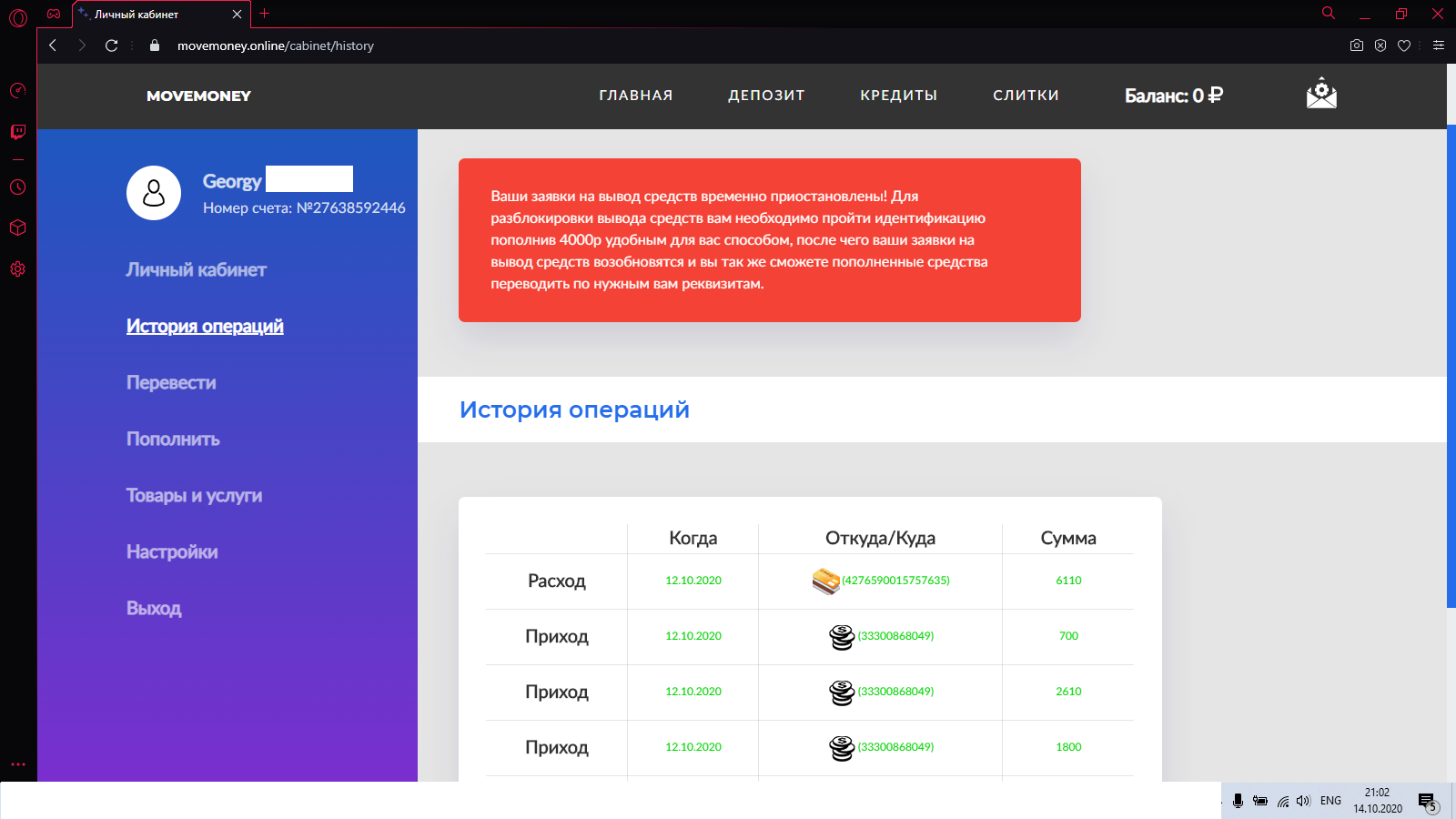
Task: Click the bank card icon in Расход row
Action: pyautogui.click(x=825, y=581)
